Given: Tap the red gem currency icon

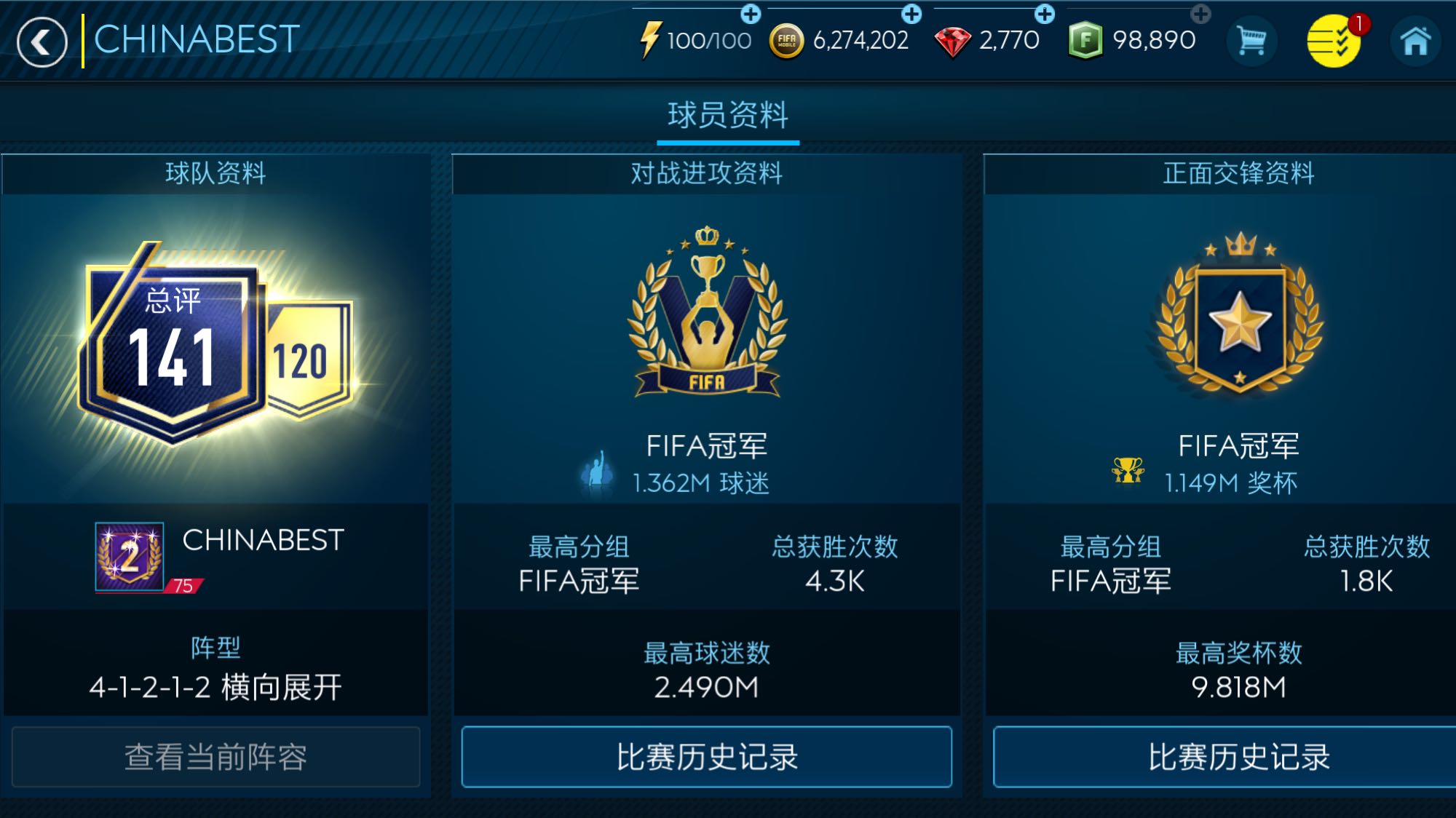Looking at the screenshot, I should [x=952, y=41].
